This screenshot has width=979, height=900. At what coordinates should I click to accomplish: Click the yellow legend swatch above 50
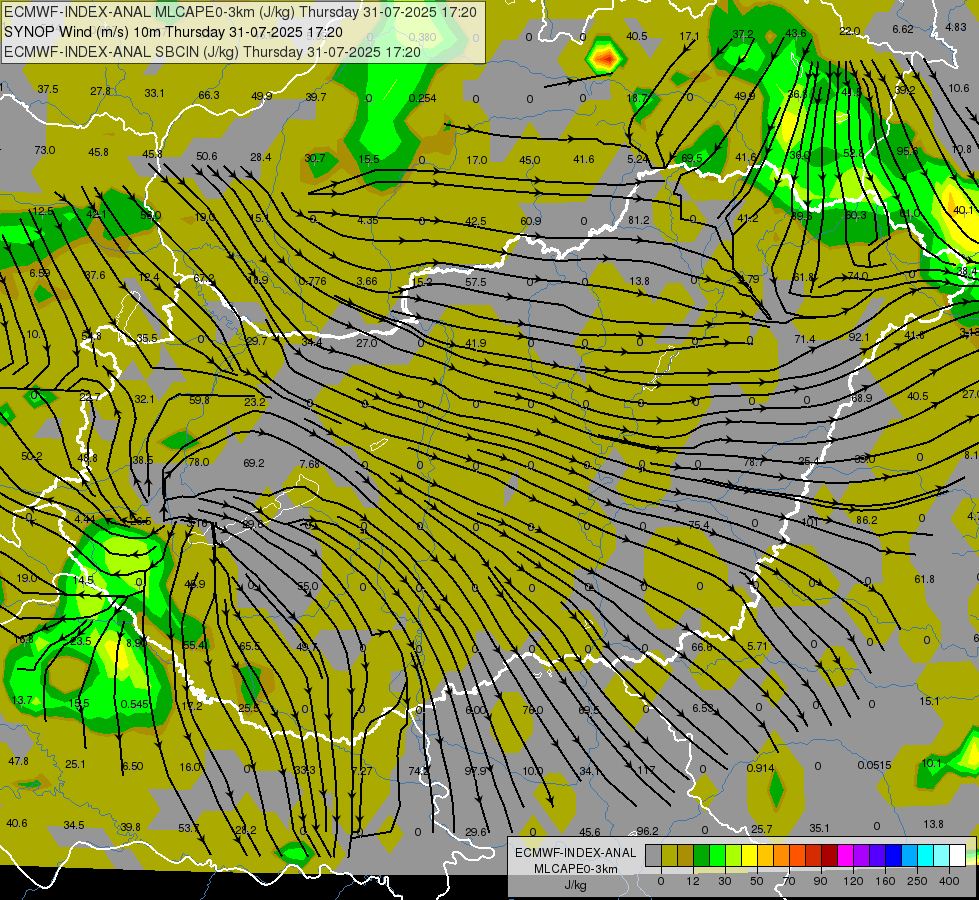click(x=749, y=855)
